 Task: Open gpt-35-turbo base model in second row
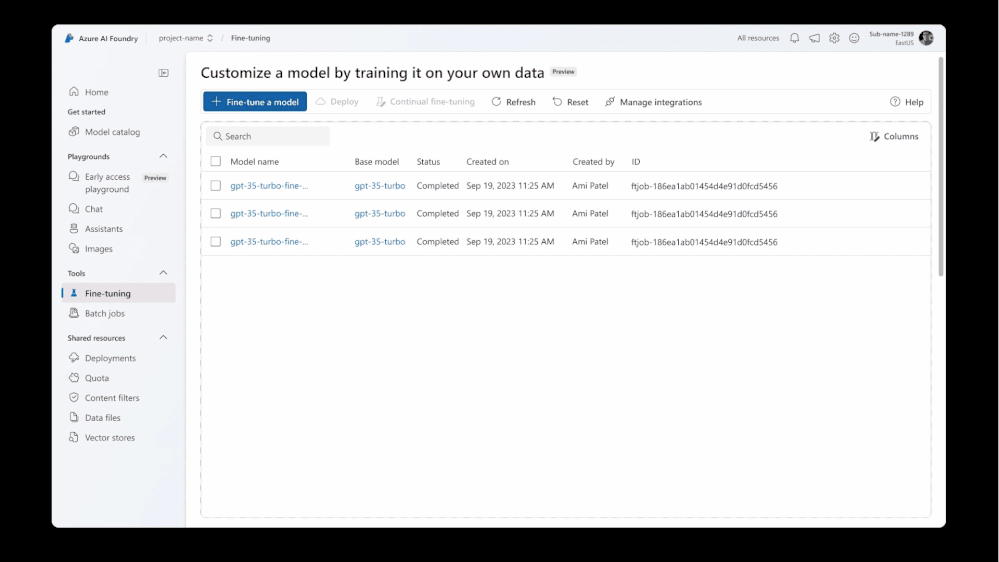tap(380, 213)
